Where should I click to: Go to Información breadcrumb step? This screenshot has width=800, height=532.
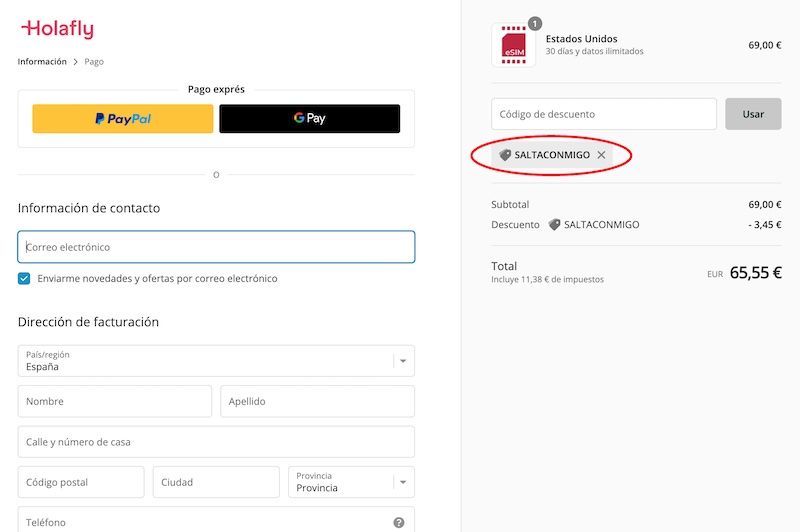point(42,62)
